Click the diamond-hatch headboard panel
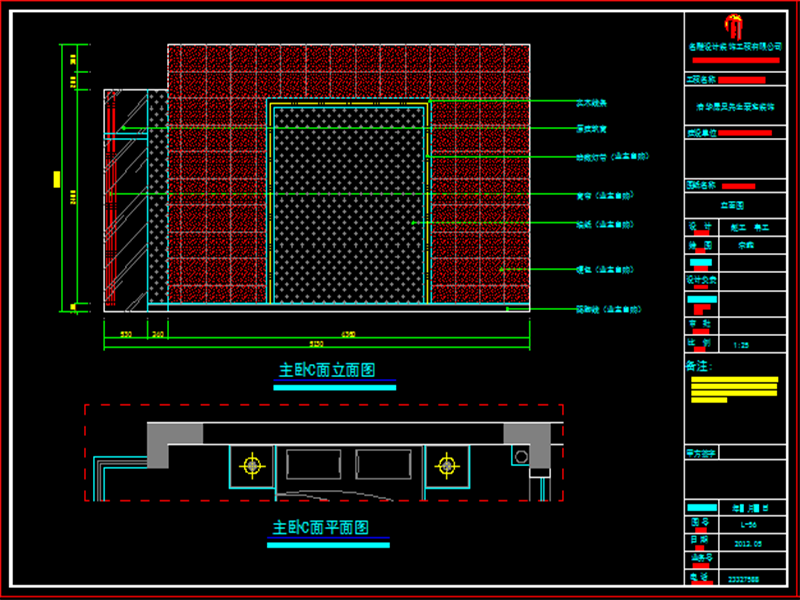 click(350, 210)
